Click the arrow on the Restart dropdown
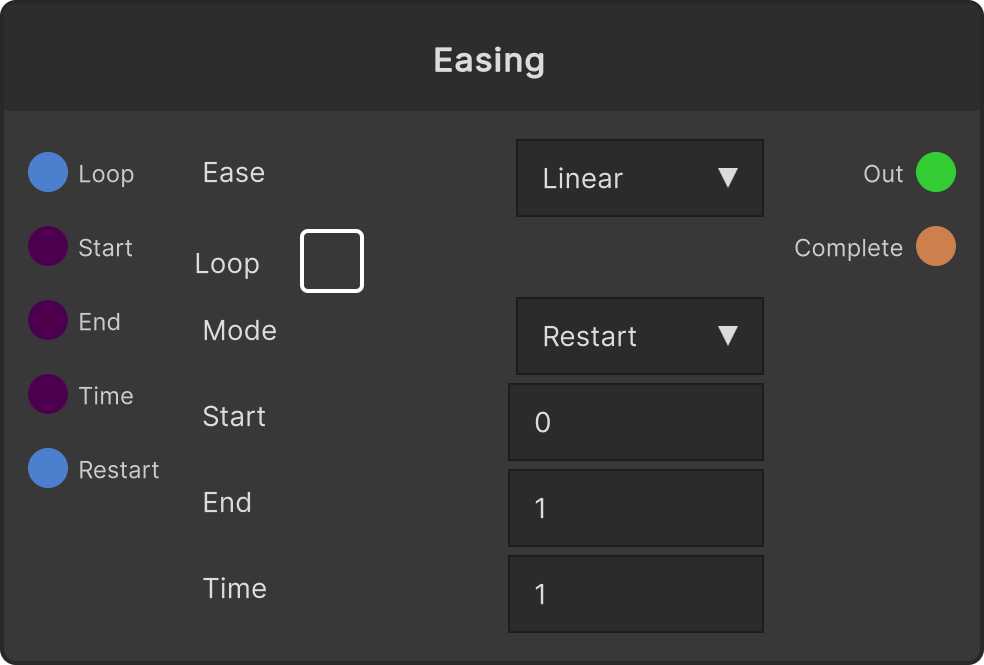The width and height of the screenshot is (984, 665). (728, 336)
